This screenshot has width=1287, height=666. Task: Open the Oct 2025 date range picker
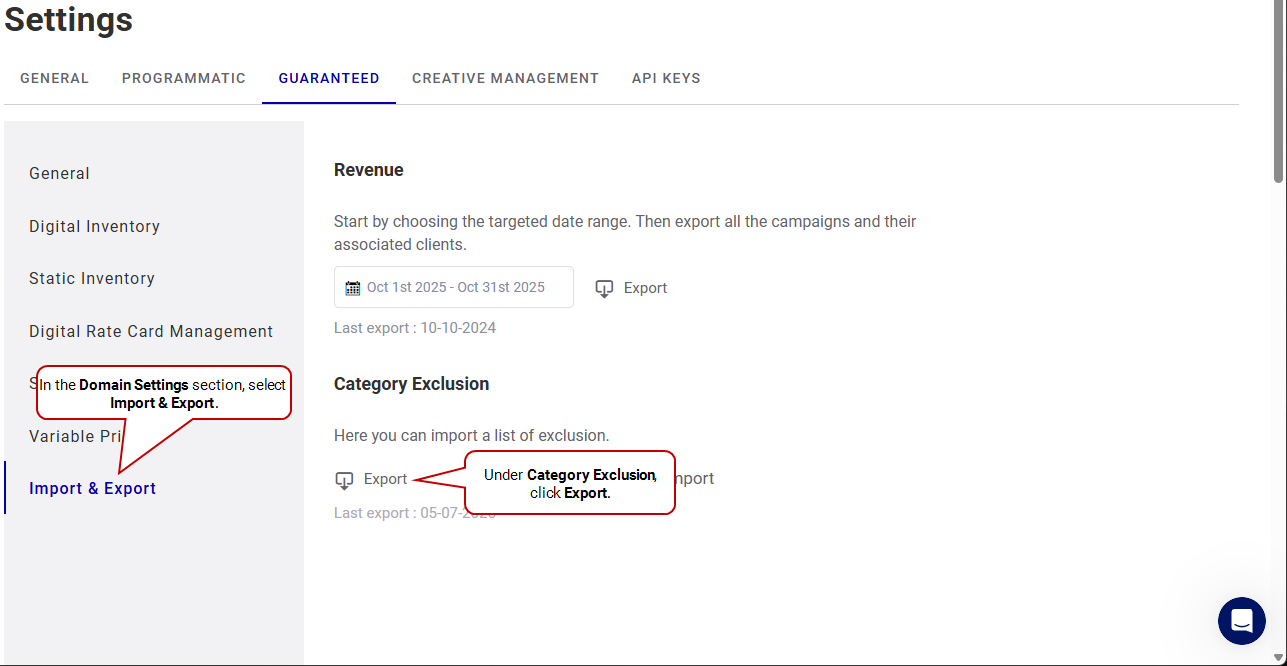tap(455, 288)
